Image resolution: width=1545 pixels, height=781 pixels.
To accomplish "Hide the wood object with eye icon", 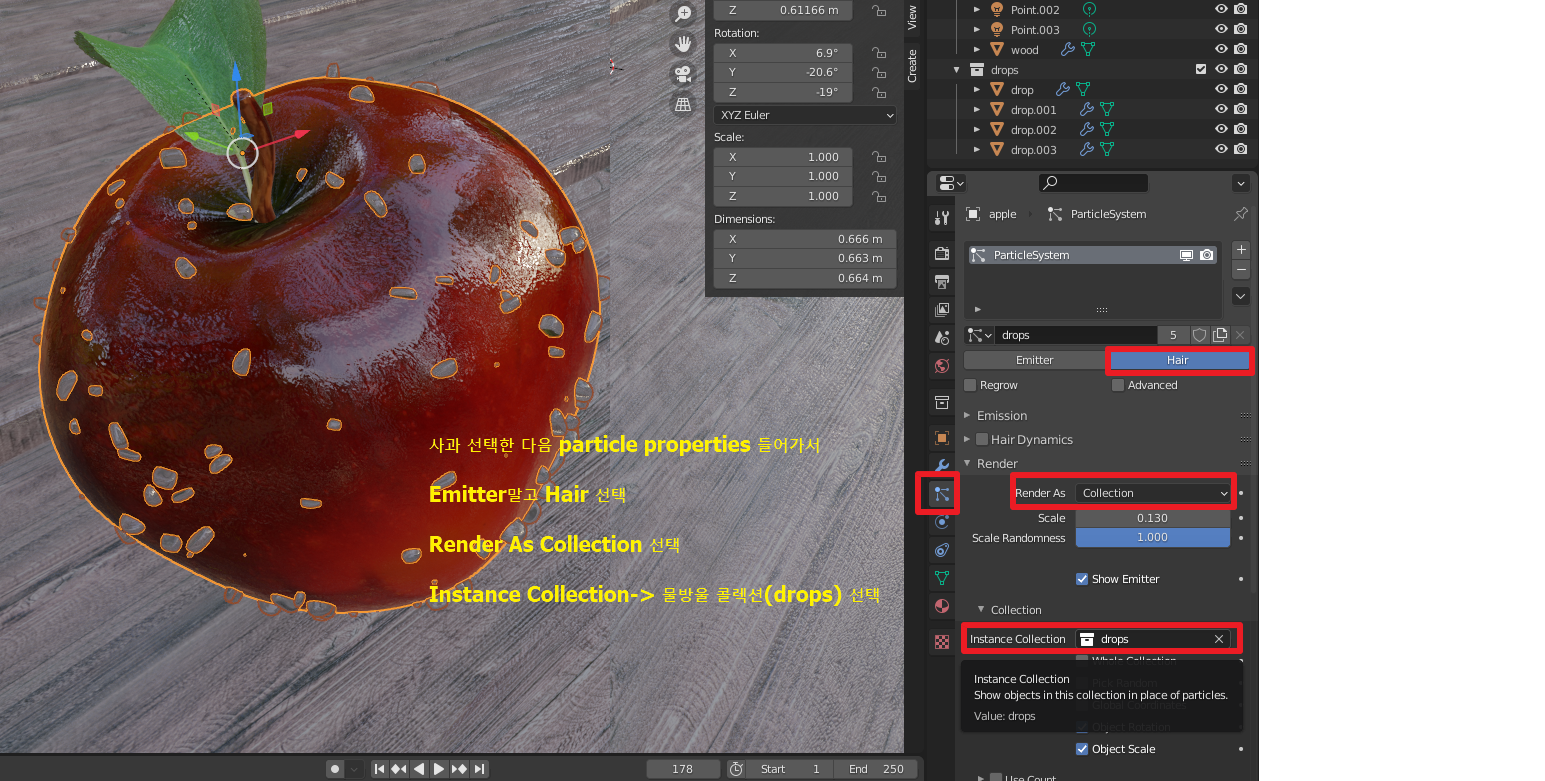I will click(x=1221, y=49).
